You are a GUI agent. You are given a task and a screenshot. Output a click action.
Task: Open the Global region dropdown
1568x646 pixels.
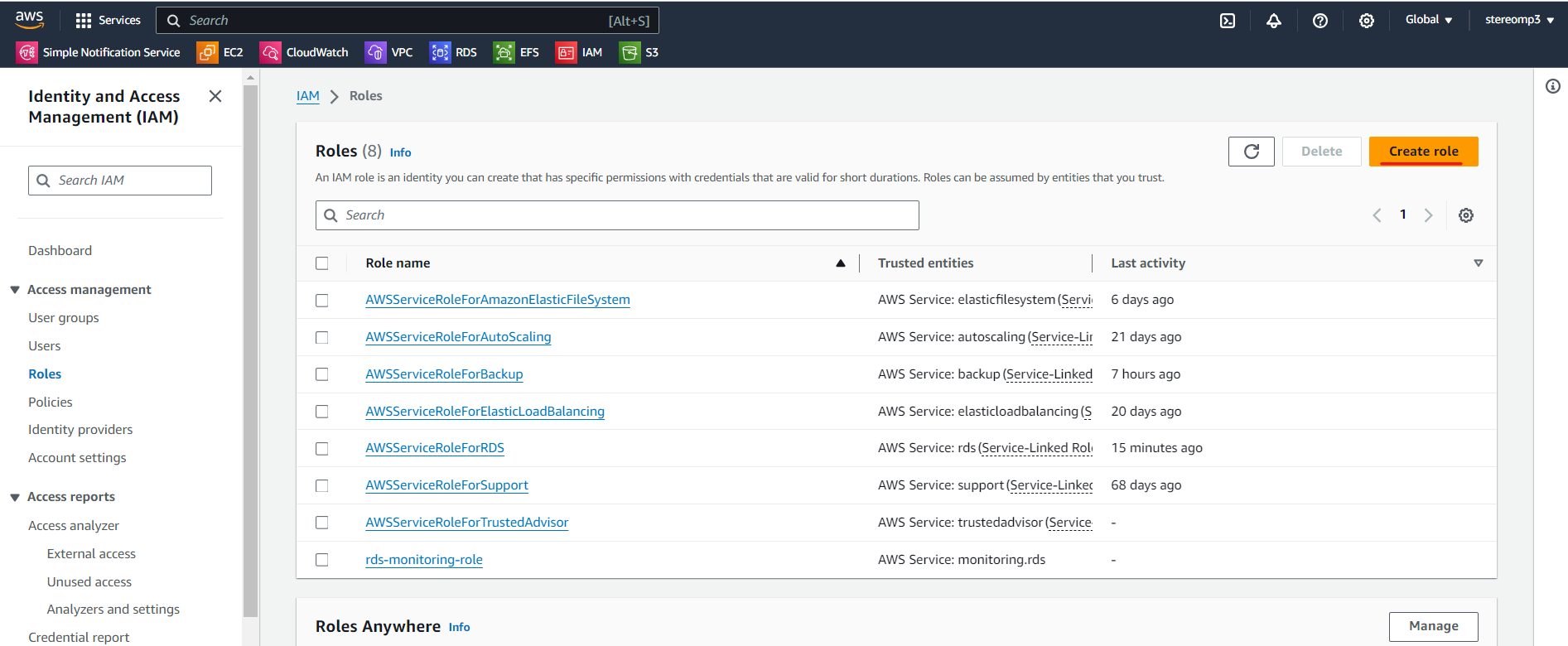point(1429,20)
